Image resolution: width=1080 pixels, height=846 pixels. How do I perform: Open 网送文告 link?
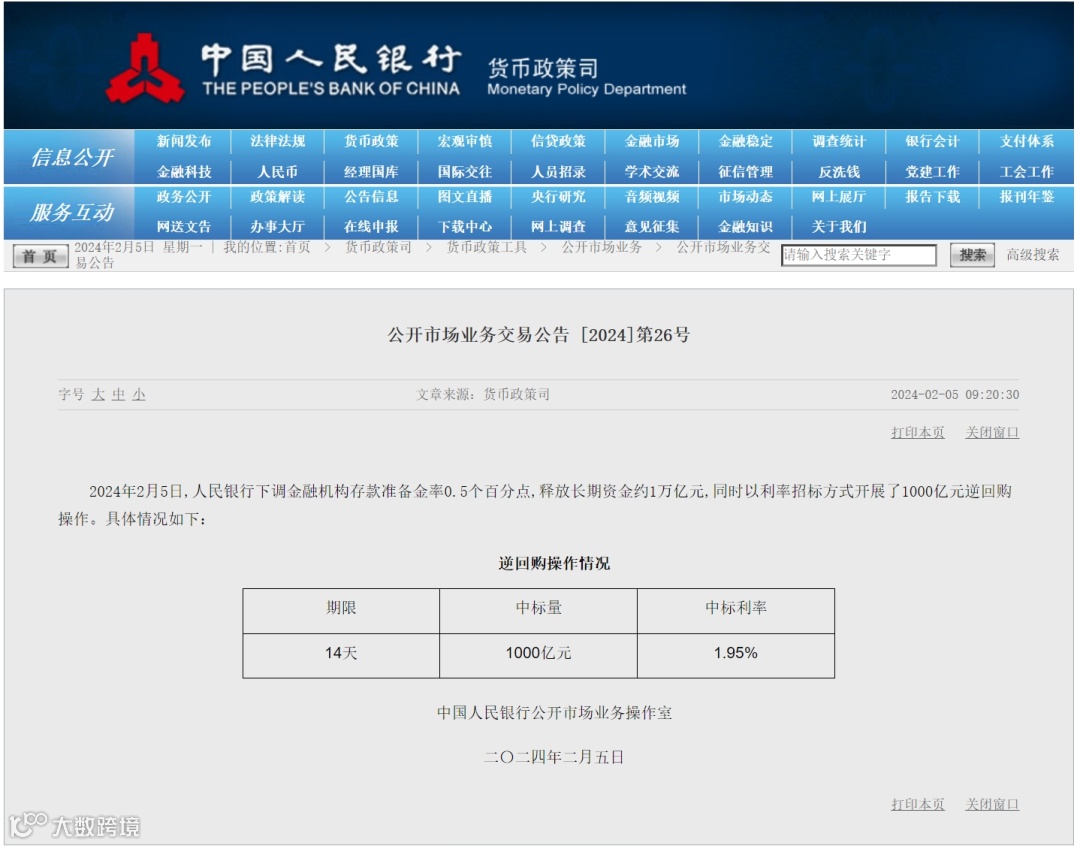(184, 227)
